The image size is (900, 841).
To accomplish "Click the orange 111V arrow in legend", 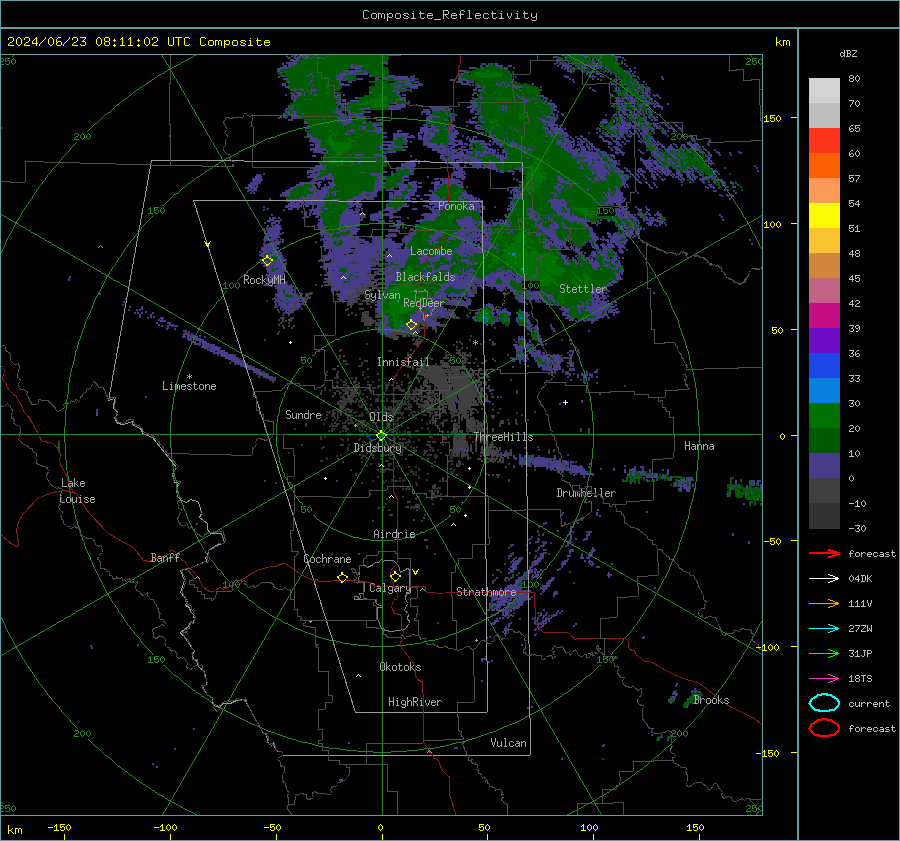I will 824,603.
